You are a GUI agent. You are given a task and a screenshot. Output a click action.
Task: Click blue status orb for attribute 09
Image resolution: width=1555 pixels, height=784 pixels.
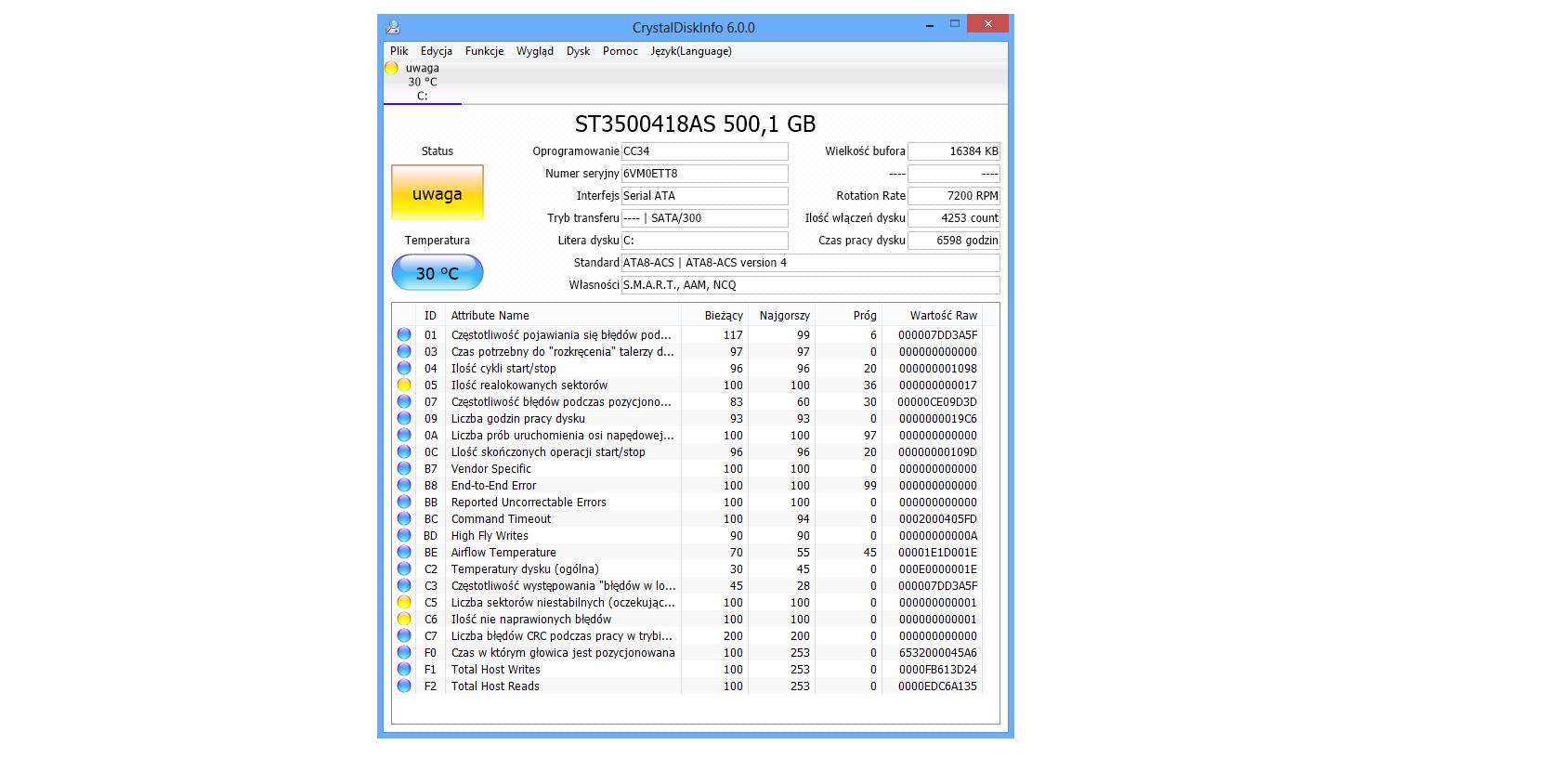pos(404,418)
